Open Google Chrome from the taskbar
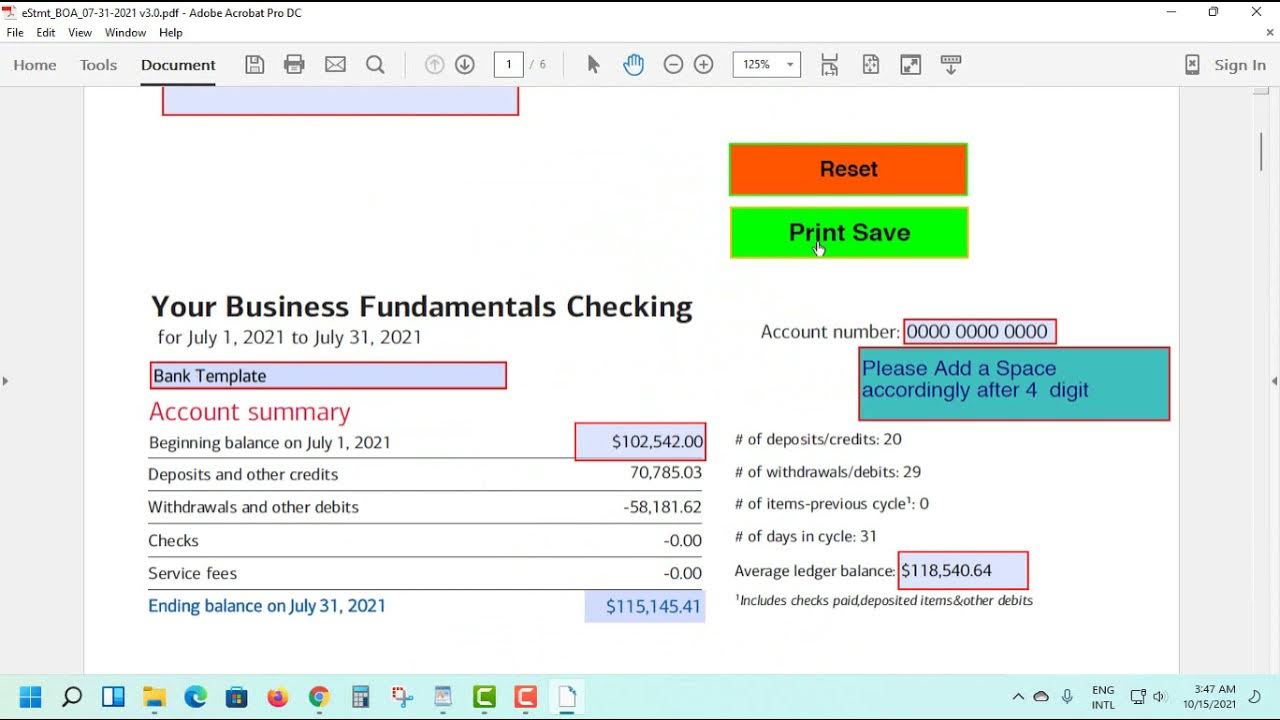The image size is (1280, 720). point(319,697)
